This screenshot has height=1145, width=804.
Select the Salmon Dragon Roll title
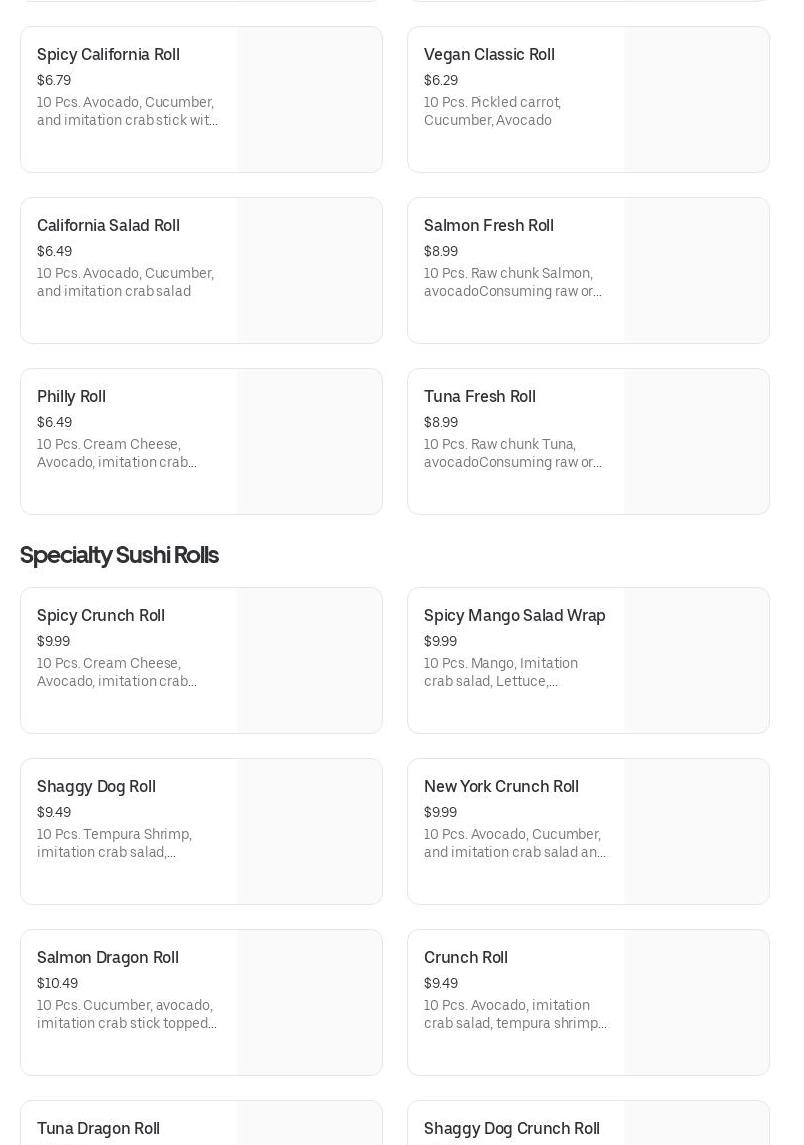(108, 958)
